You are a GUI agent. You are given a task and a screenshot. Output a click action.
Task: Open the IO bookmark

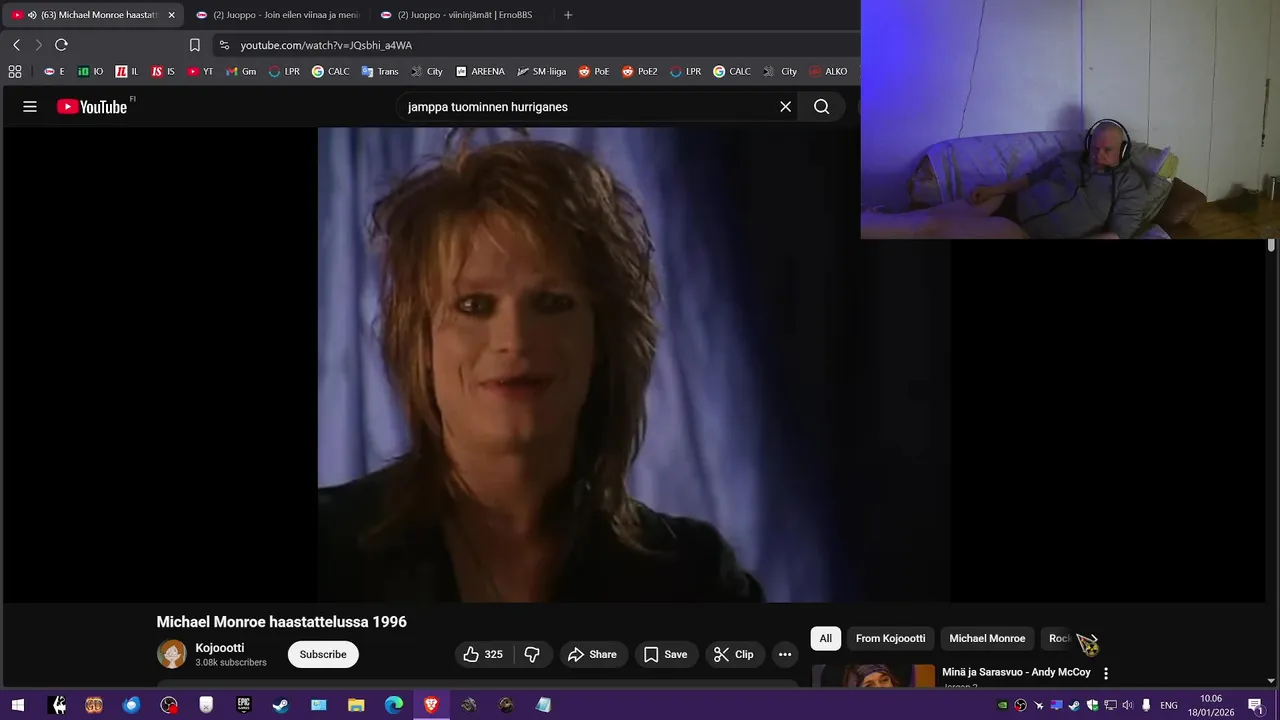(x=91, y=71)
